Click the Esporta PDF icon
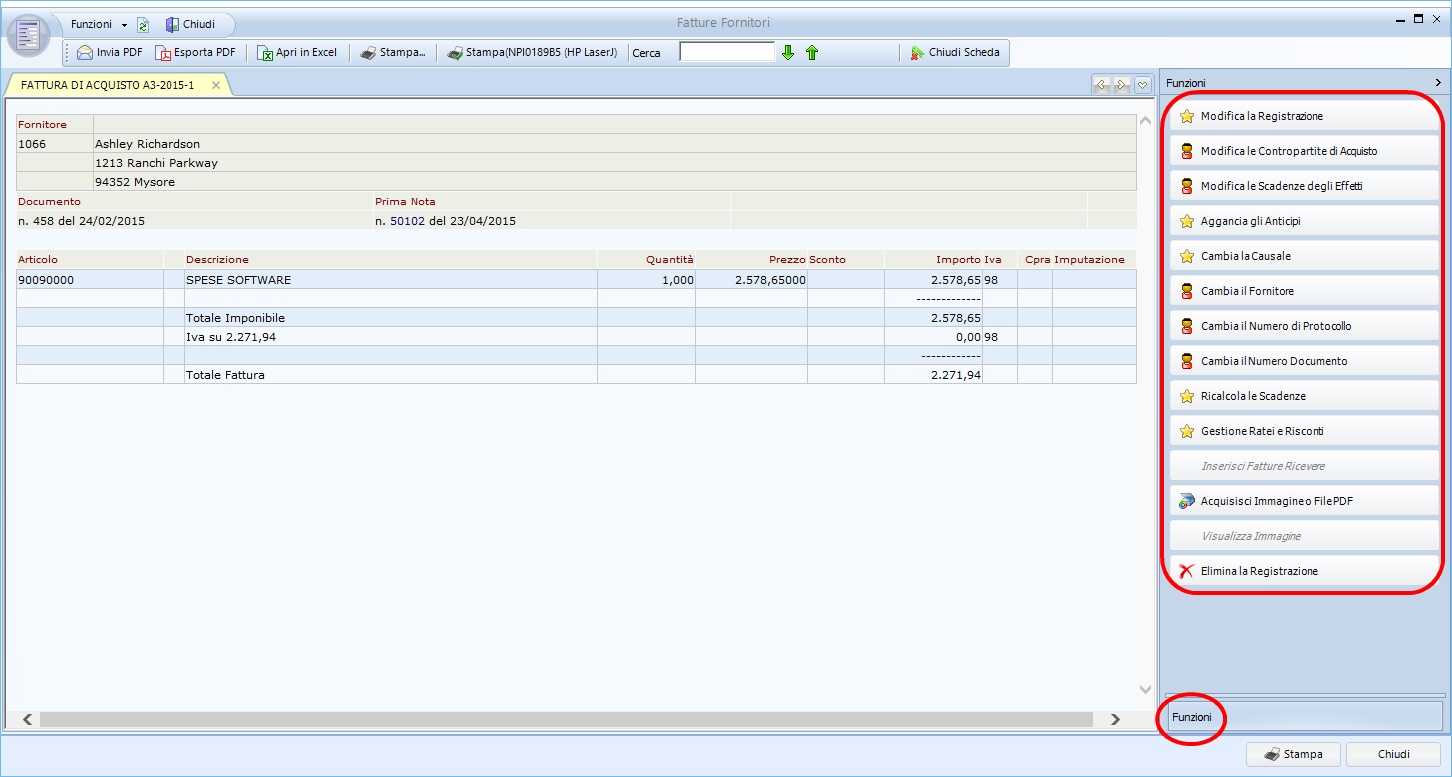1452x777 pixels. click(x=163, y=53)
